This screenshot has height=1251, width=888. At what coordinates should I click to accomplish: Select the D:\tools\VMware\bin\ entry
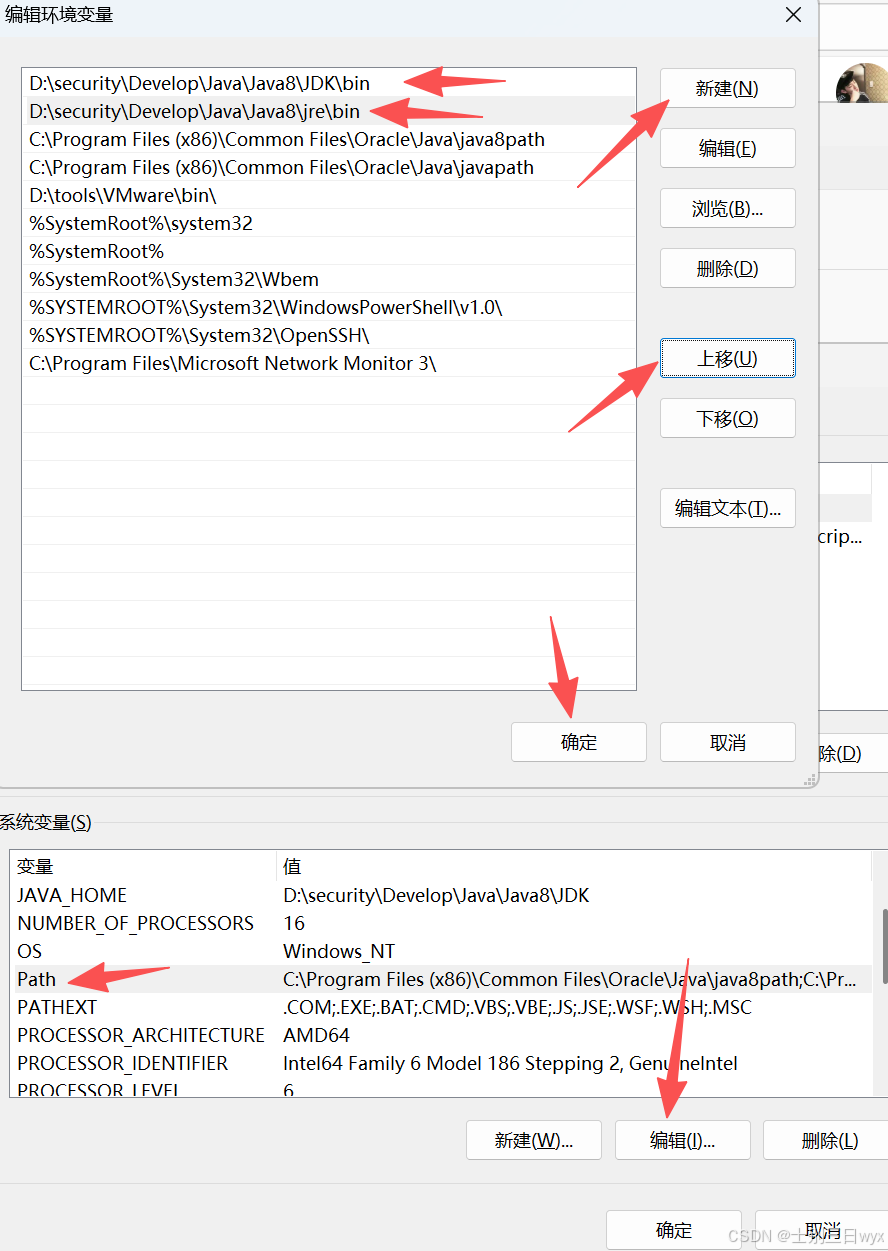[329, 195]
